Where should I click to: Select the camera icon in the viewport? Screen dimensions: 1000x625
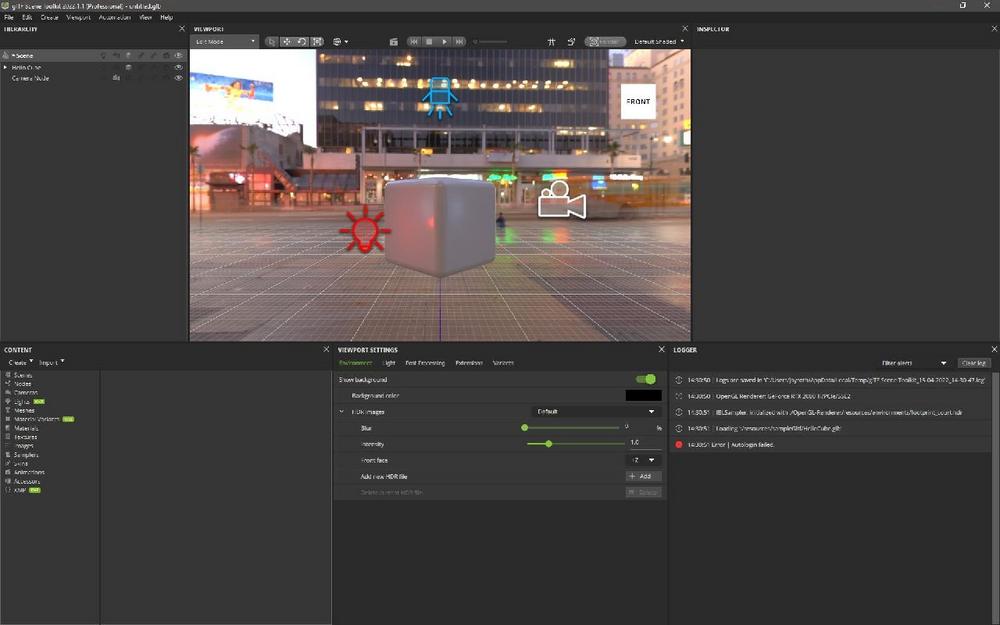click(562, 200)
